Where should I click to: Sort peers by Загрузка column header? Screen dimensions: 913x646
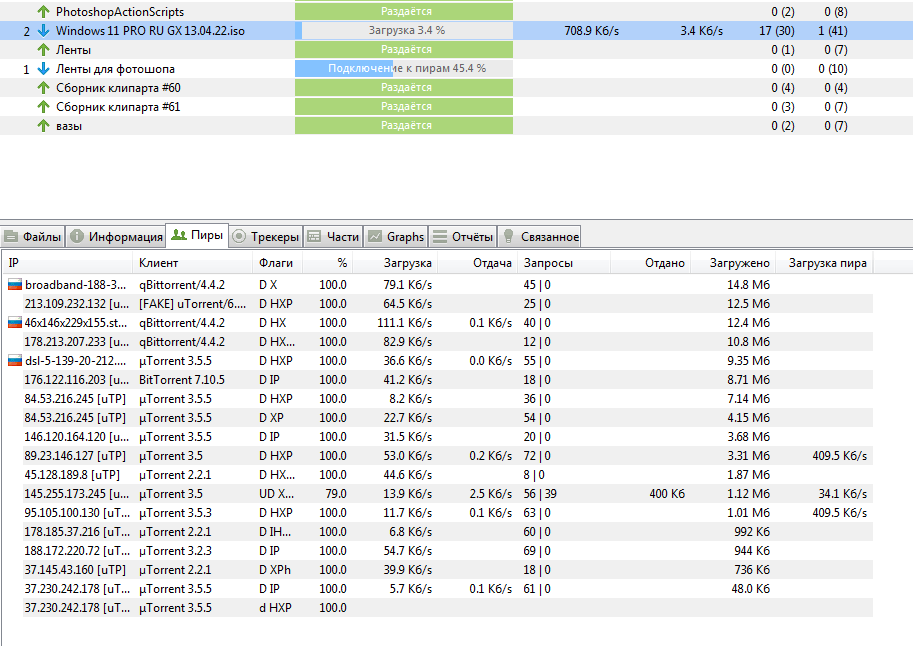point(407,263)
